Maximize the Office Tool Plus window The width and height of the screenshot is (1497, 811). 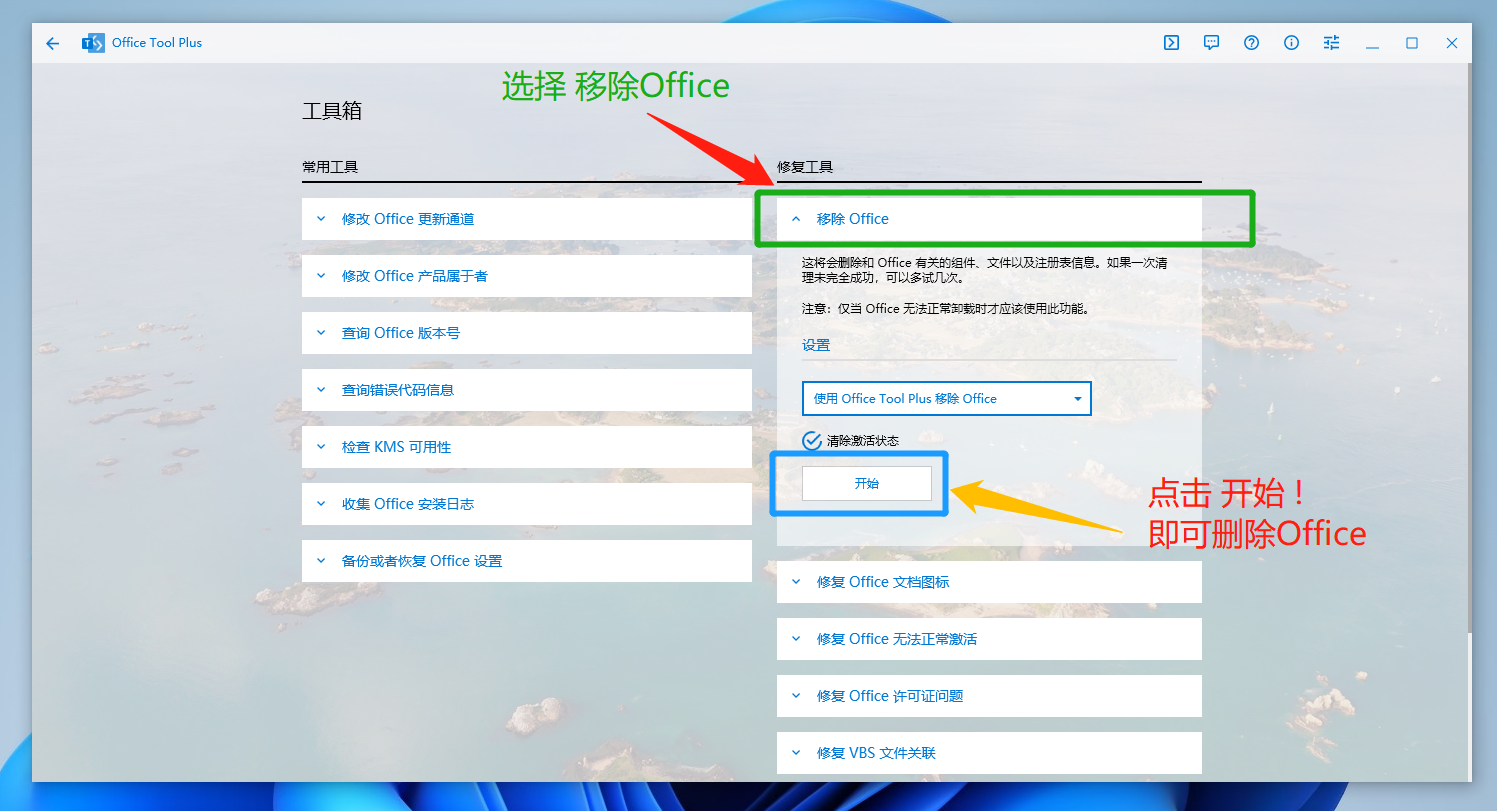[x=1412, y=43]
